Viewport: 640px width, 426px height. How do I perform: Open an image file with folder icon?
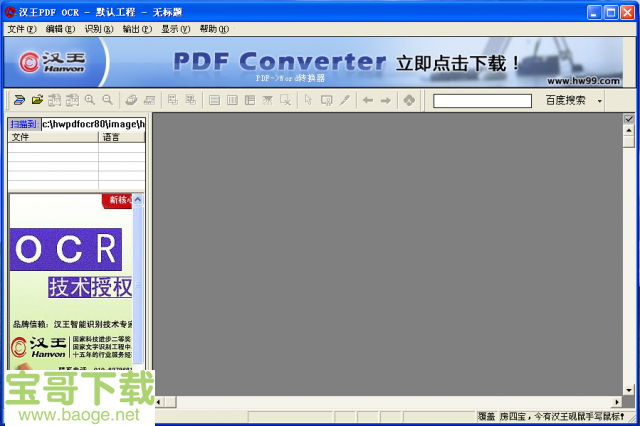[37, 100]
